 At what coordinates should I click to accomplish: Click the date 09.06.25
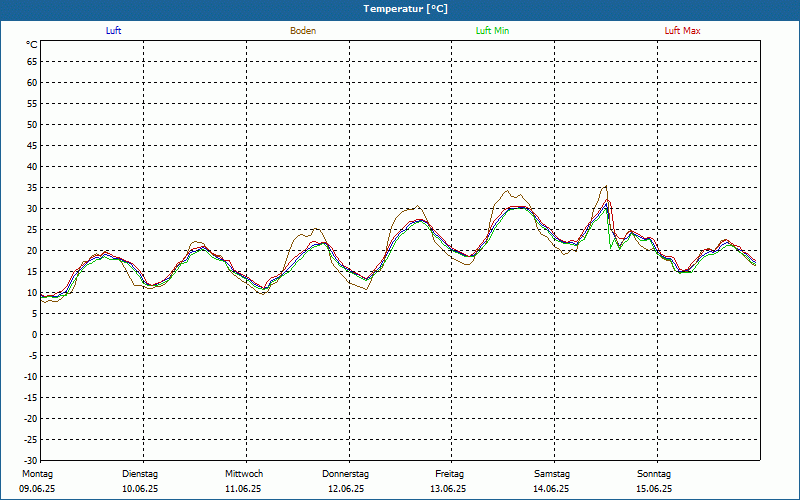point(37,489)
